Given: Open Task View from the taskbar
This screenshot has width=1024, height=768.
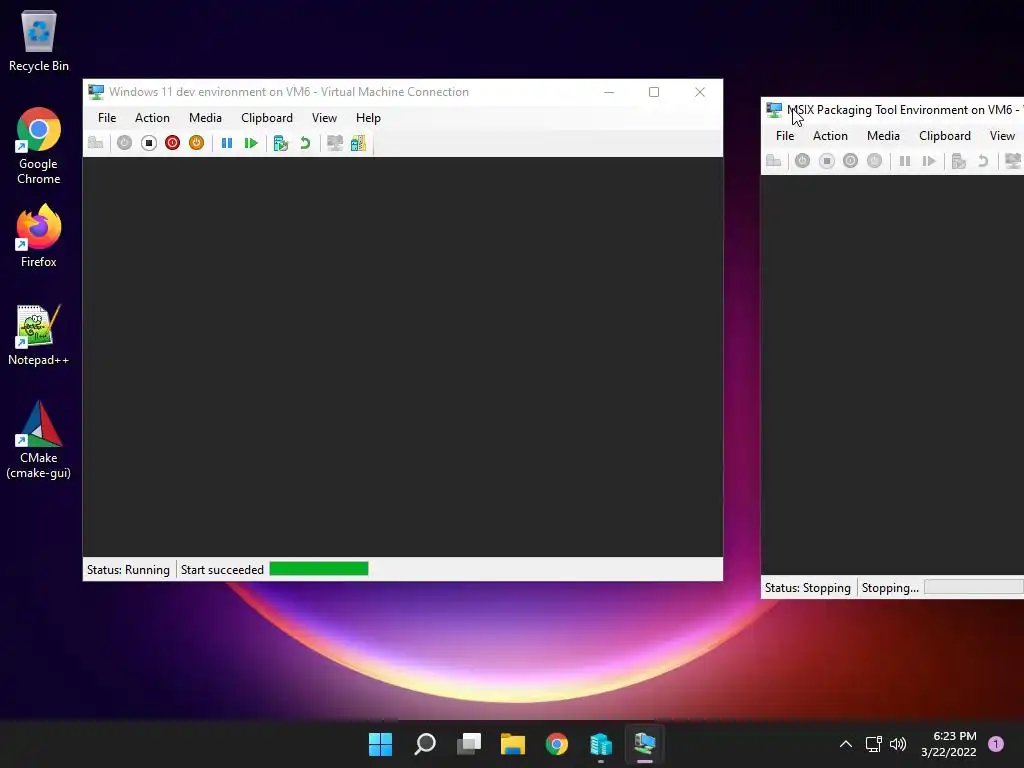Looking at the screenshot, I should coord(469,744).
